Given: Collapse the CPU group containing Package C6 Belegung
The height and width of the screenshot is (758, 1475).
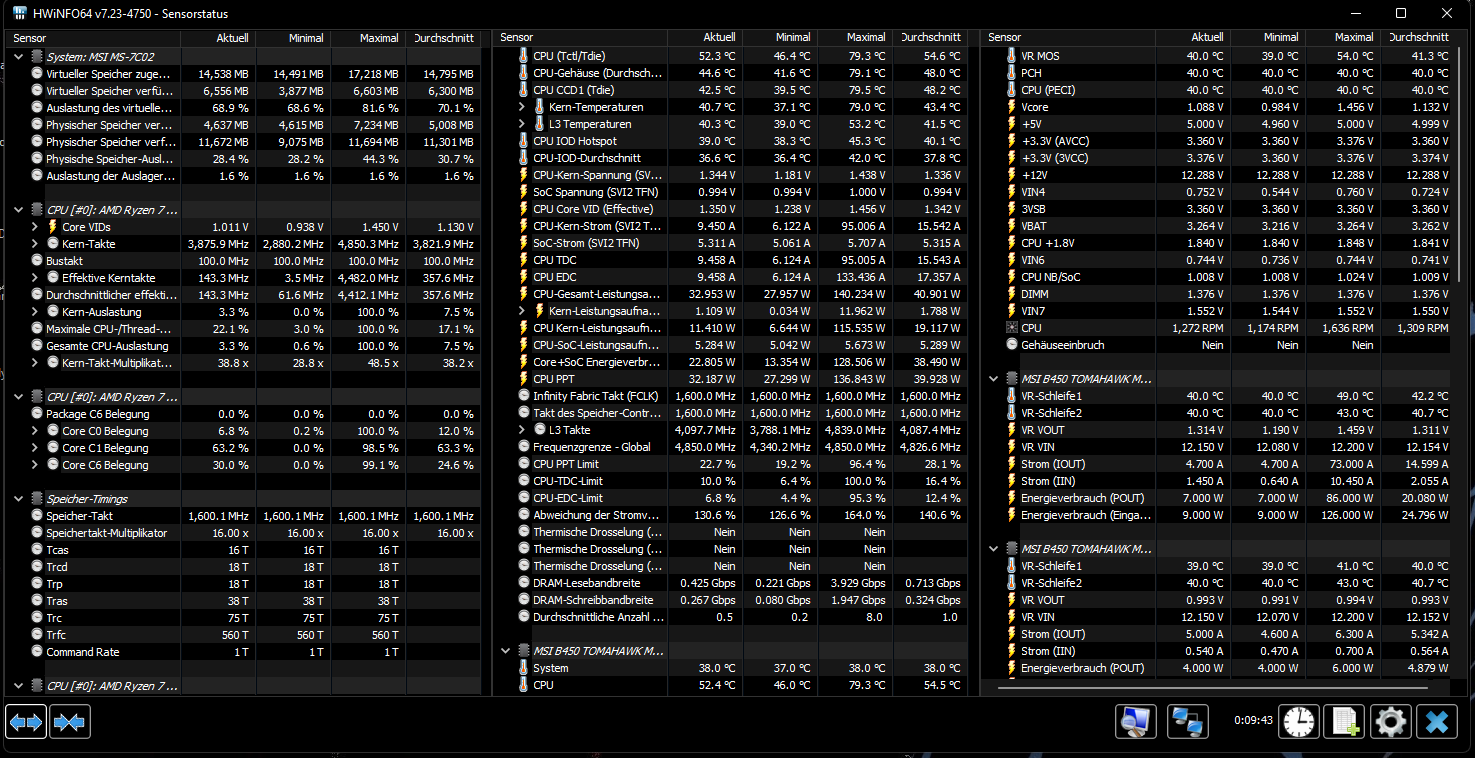Looking at the screenshot, I should pos(19,397).
